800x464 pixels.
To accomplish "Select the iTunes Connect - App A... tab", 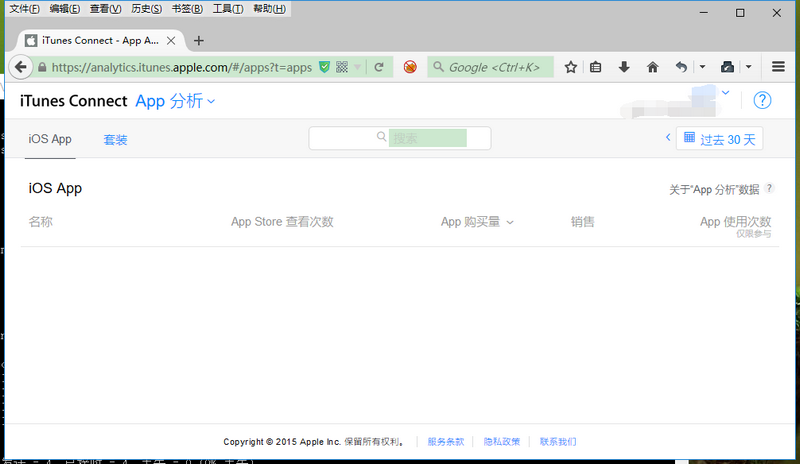I will coord(99,40).
